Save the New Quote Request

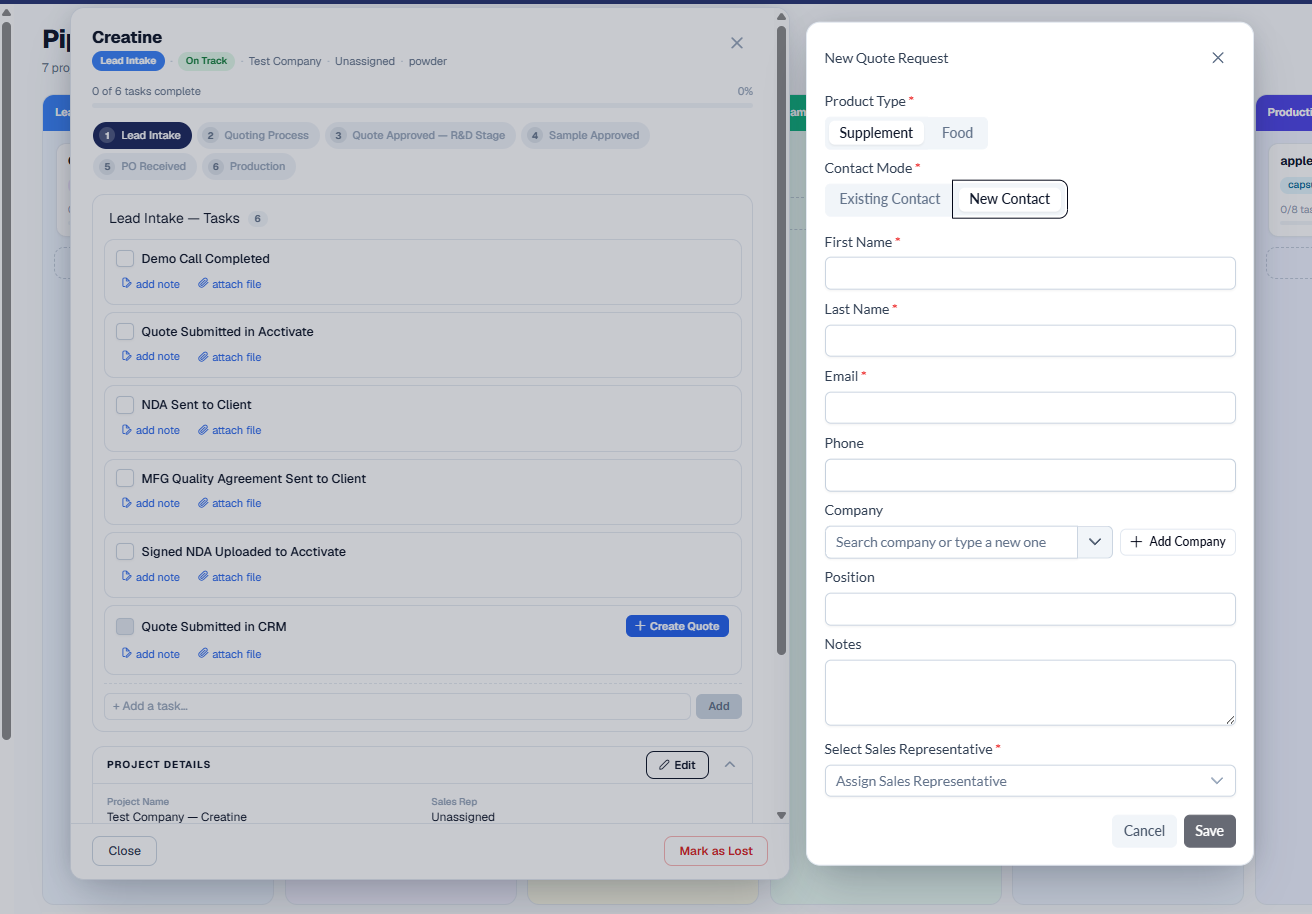click(x=1209, y=831)
